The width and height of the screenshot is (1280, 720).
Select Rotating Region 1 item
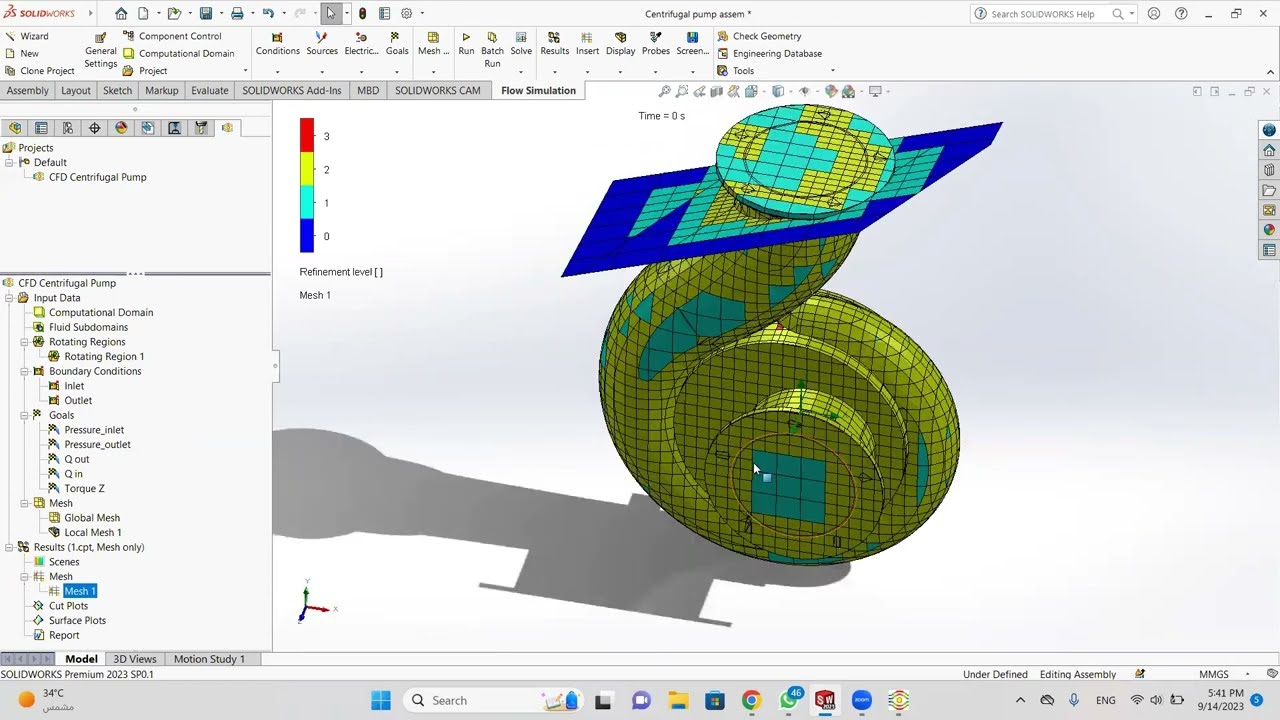click(x=104, y=356)
